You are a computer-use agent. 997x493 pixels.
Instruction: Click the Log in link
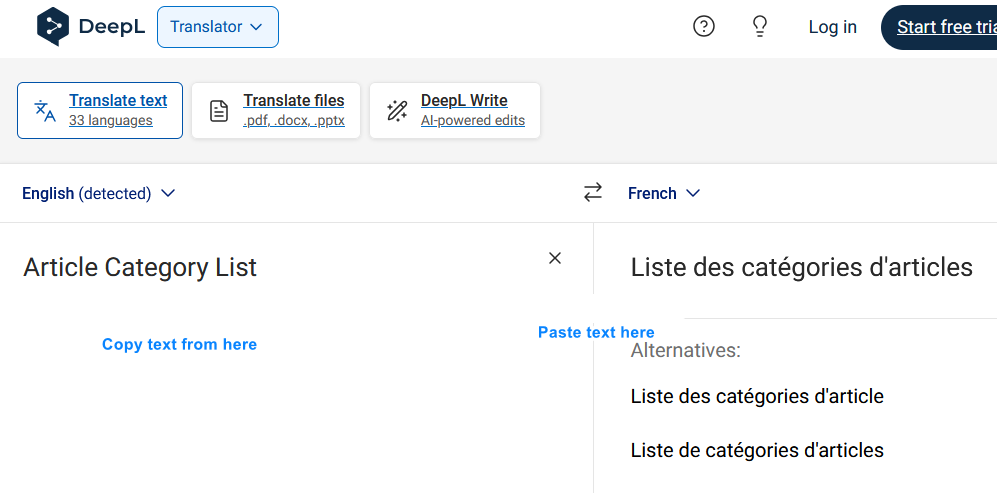click(833, 27)
